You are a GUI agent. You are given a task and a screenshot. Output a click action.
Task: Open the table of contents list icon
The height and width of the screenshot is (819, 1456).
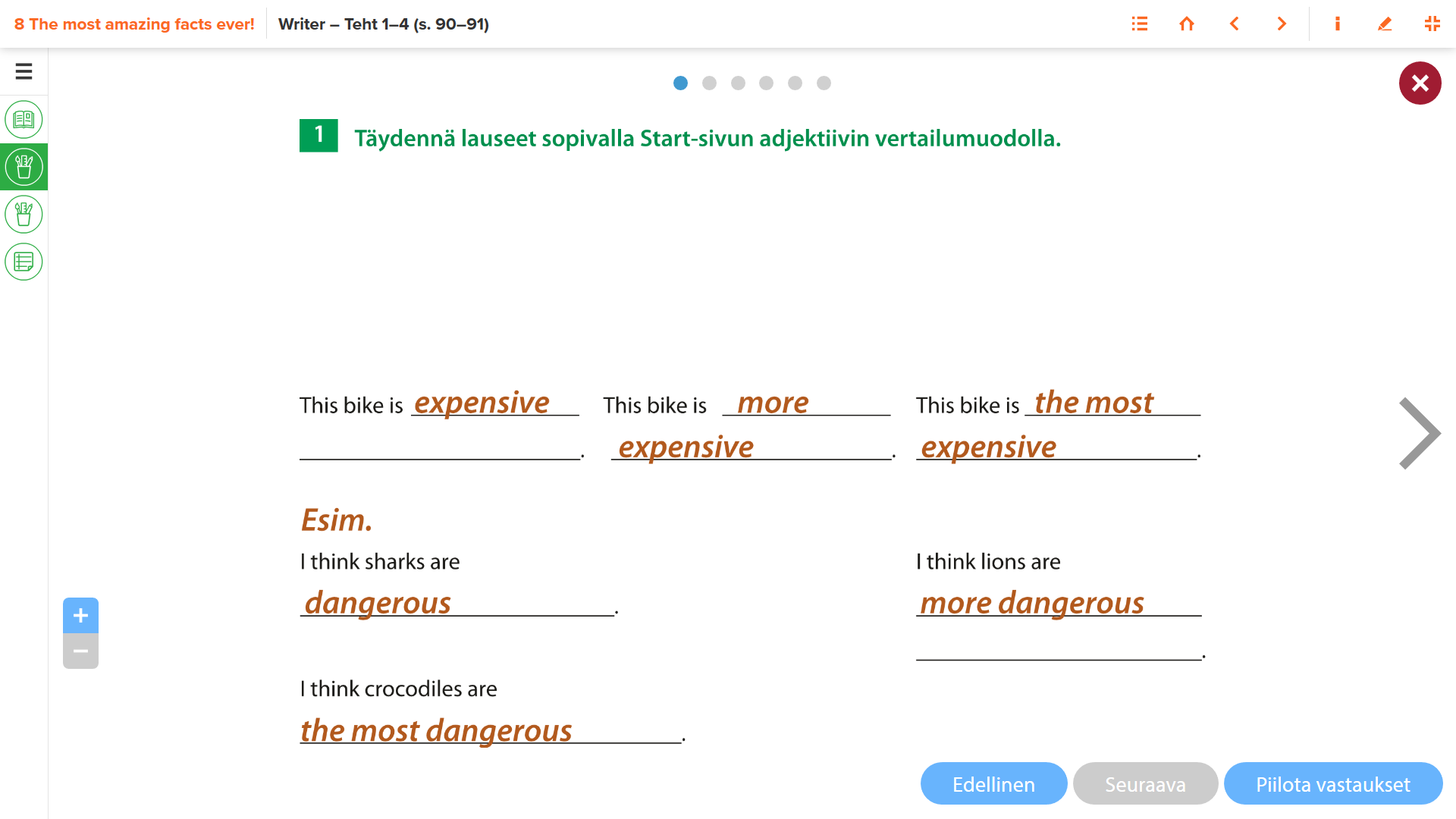[x=1139, y=24]
